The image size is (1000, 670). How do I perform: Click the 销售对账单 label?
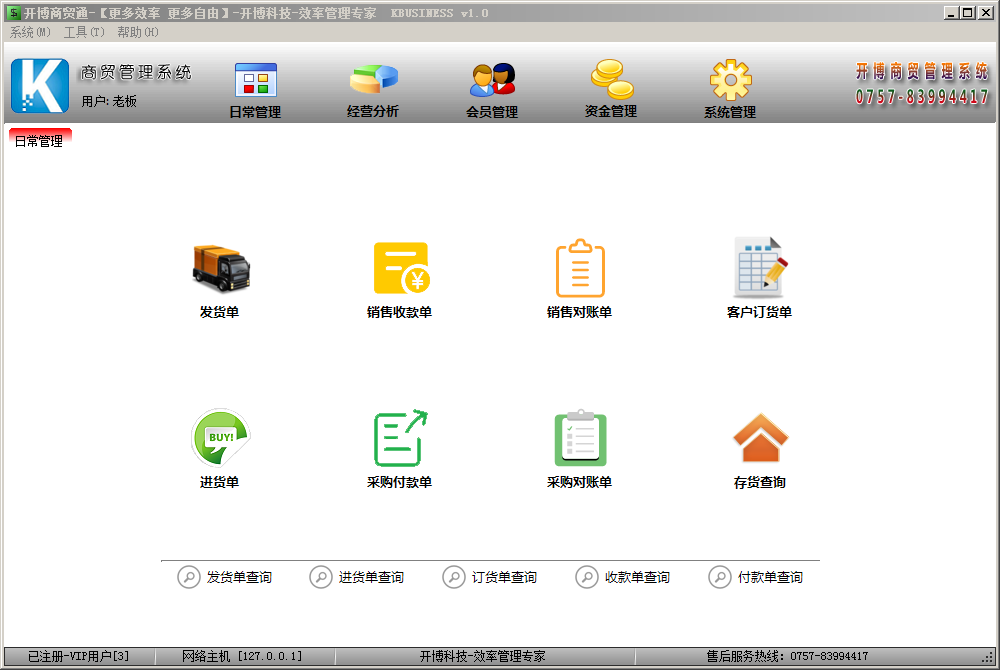(x=579, y=312)
